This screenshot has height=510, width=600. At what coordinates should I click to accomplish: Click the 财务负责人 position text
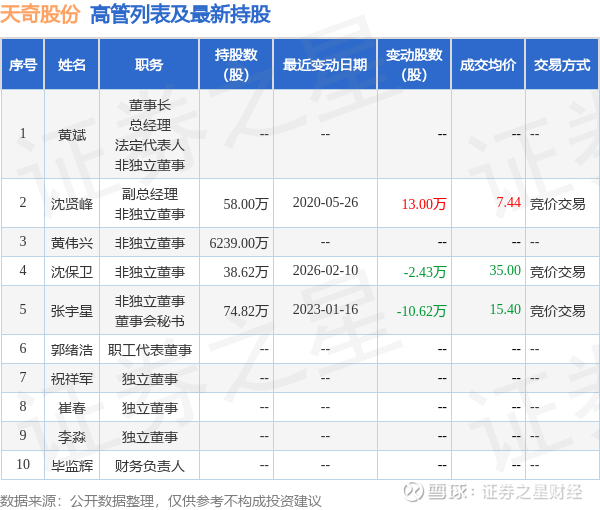pyautogui.click(x=150, y=466)
